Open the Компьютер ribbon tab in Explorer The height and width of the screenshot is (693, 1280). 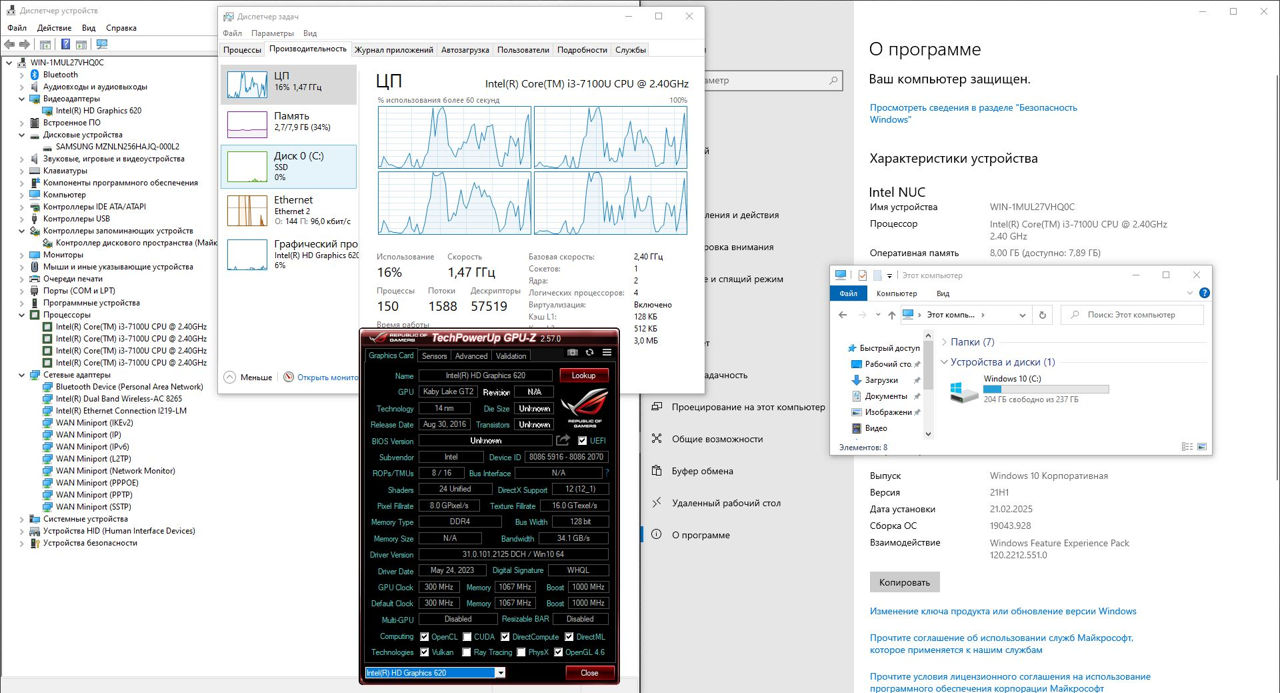[897, 293]
